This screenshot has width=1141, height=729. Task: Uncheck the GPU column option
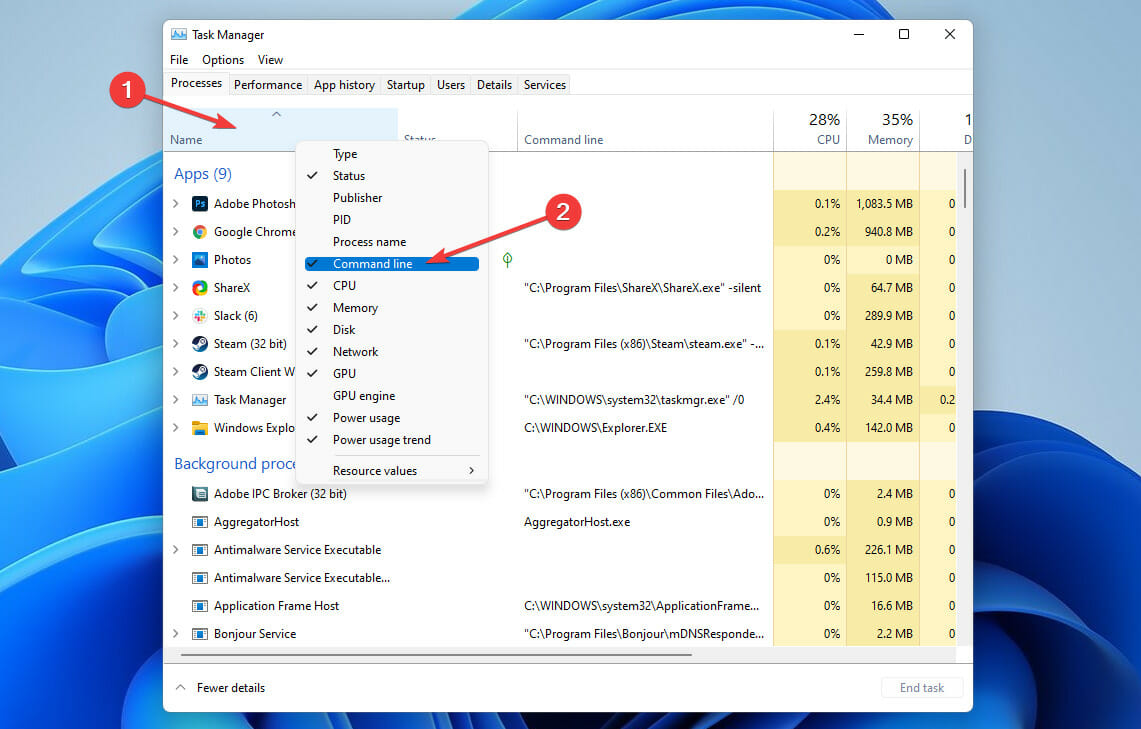(391, 373)
